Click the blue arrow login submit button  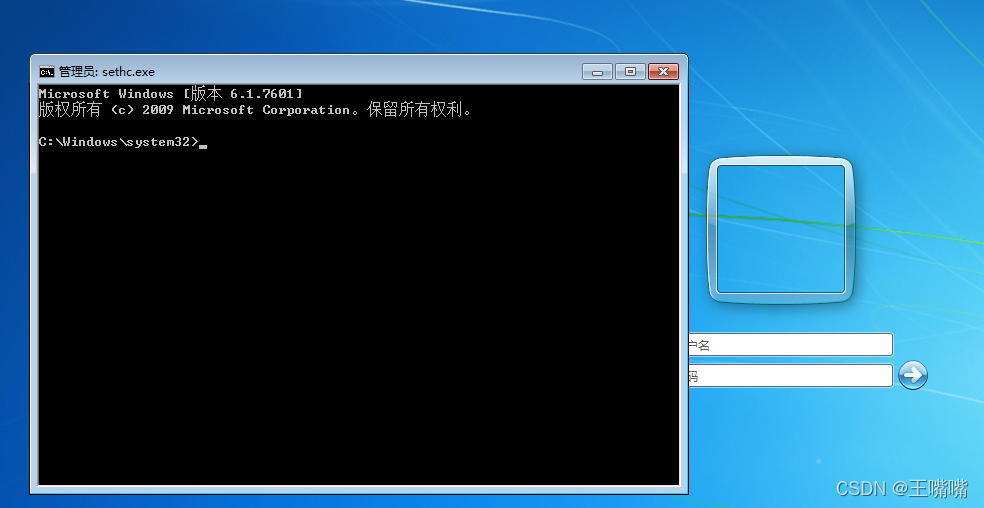pyautogui.click(x=912, y=376)
